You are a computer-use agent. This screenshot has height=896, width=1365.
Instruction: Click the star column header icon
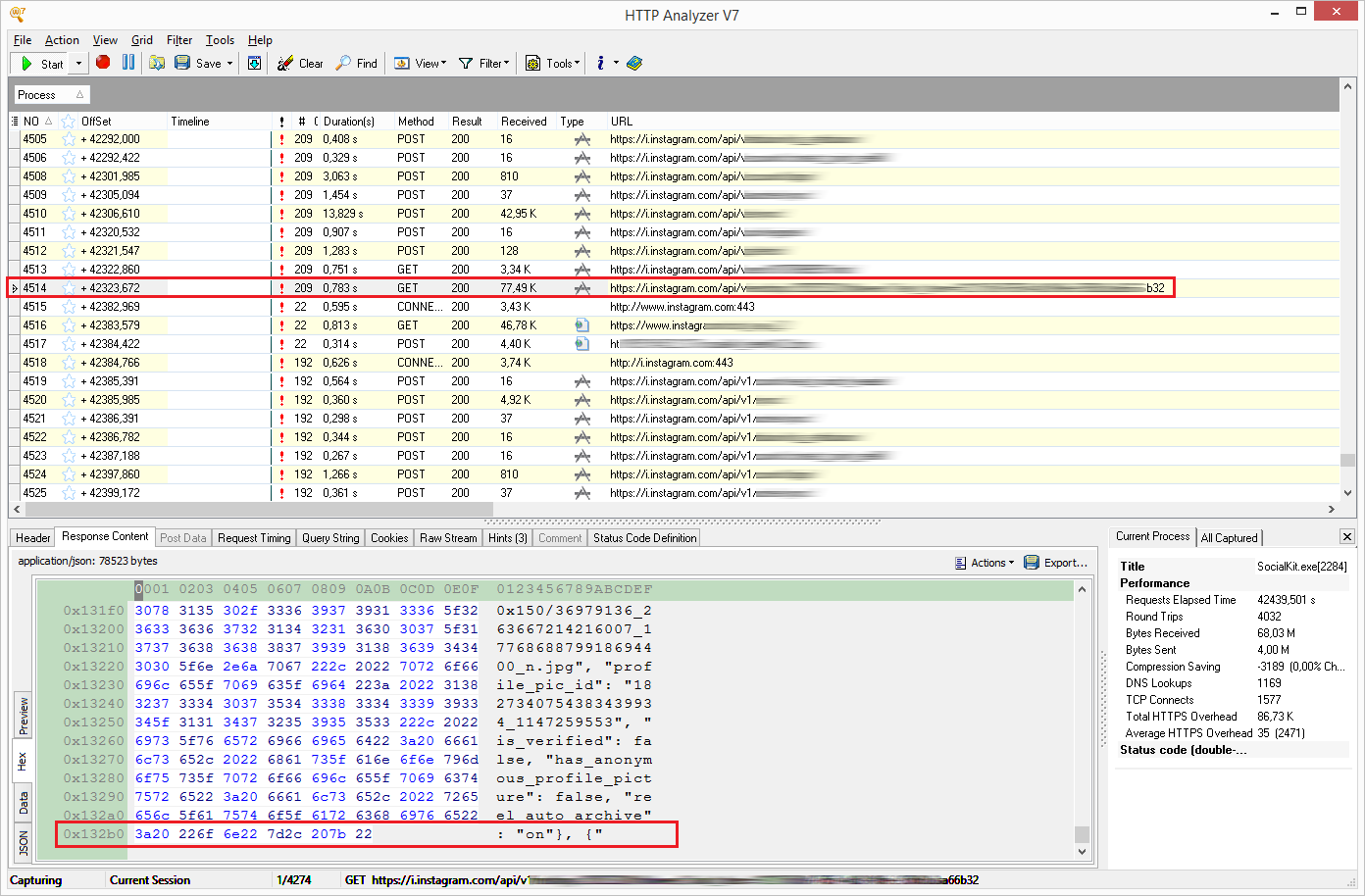[68, 122]
